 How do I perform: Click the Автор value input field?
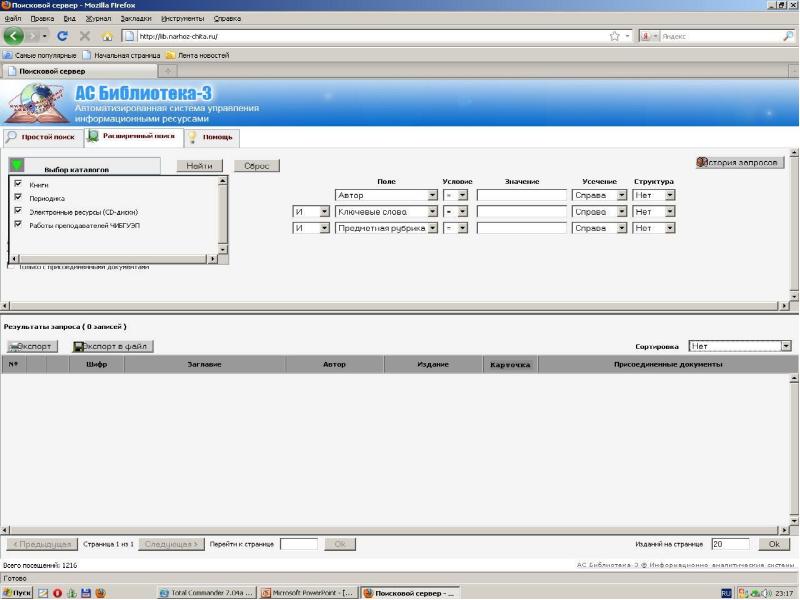coord(521,195)
